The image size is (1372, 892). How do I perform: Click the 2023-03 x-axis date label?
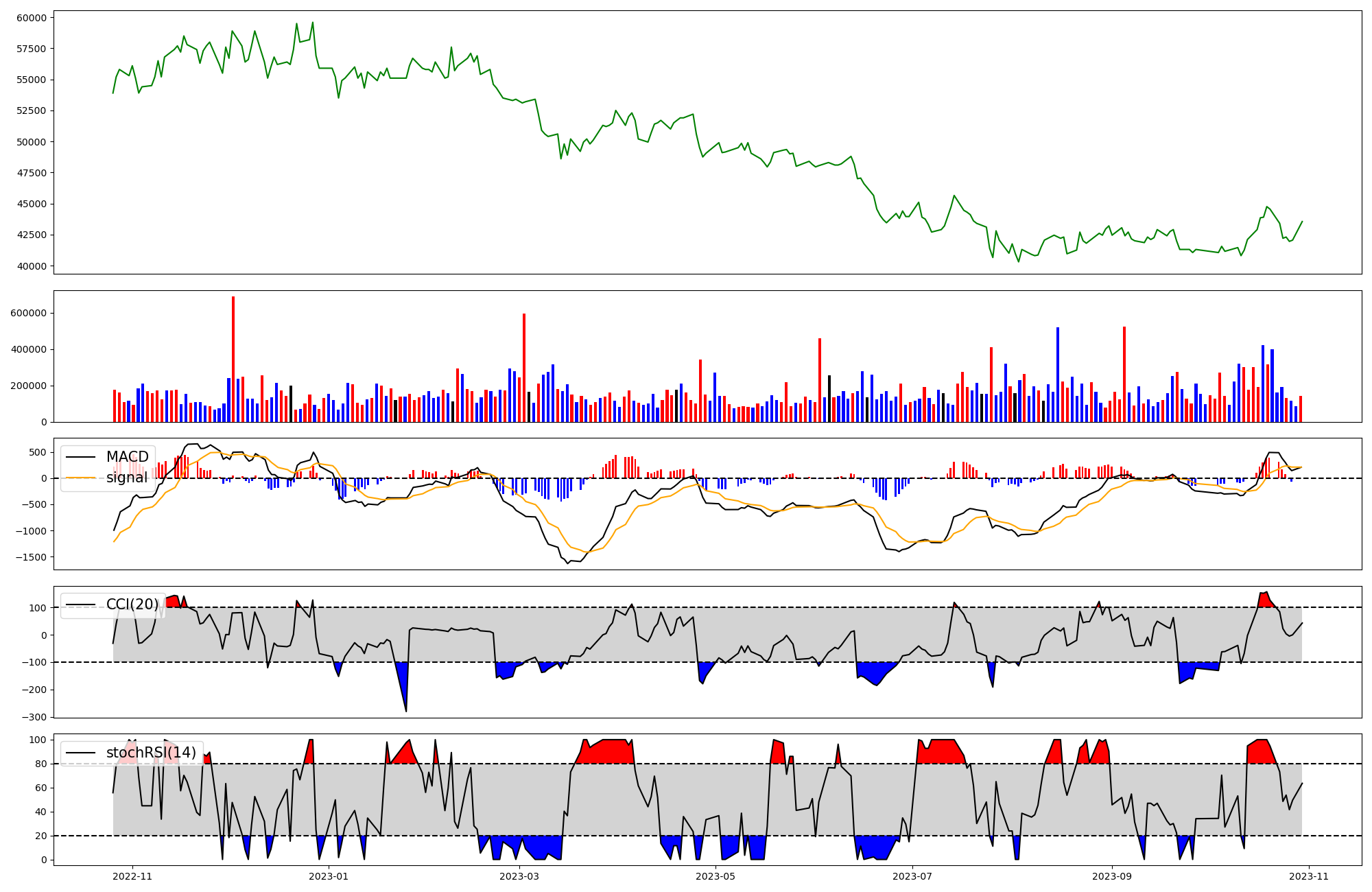pyautogui.click(x=519, y=876)
